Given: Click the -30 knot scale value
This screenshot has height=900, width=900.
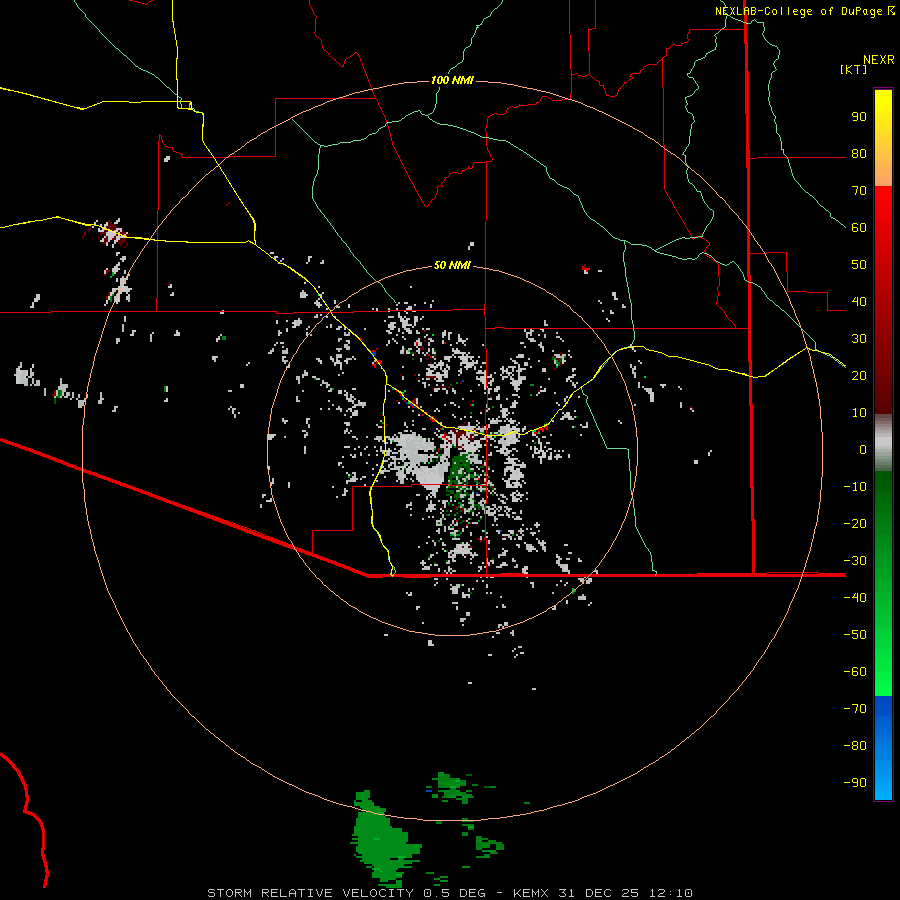Looking at the screenshot, I should (855, 561).
